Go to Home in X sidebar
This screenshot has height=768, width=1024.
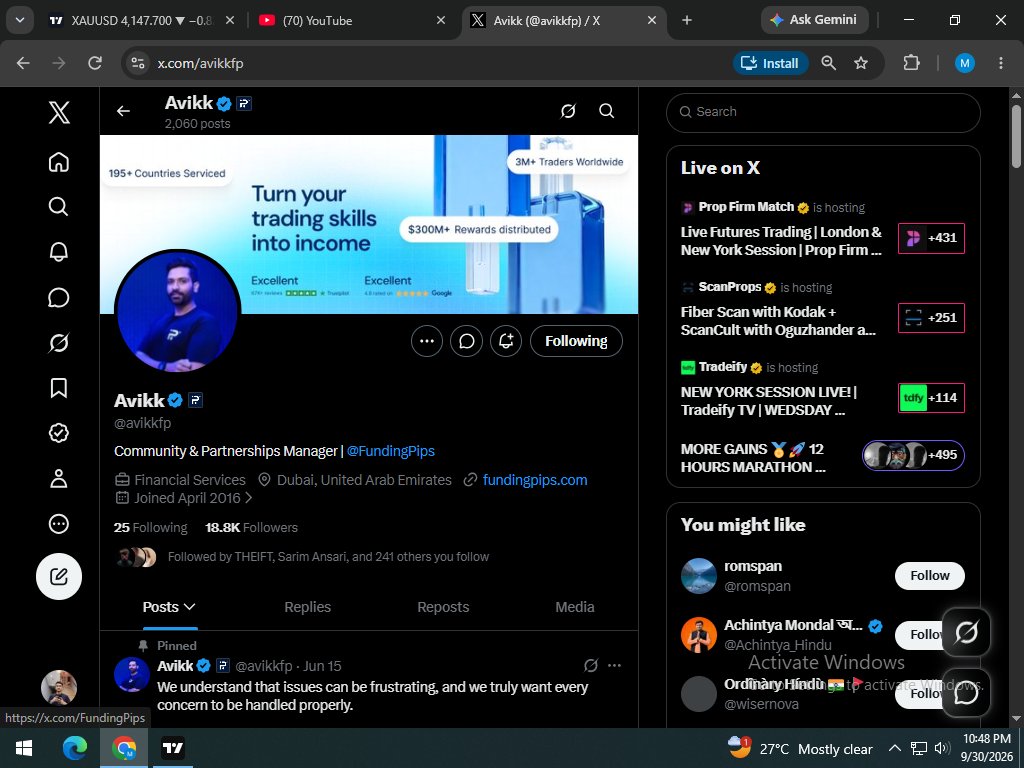click(59, 162)
